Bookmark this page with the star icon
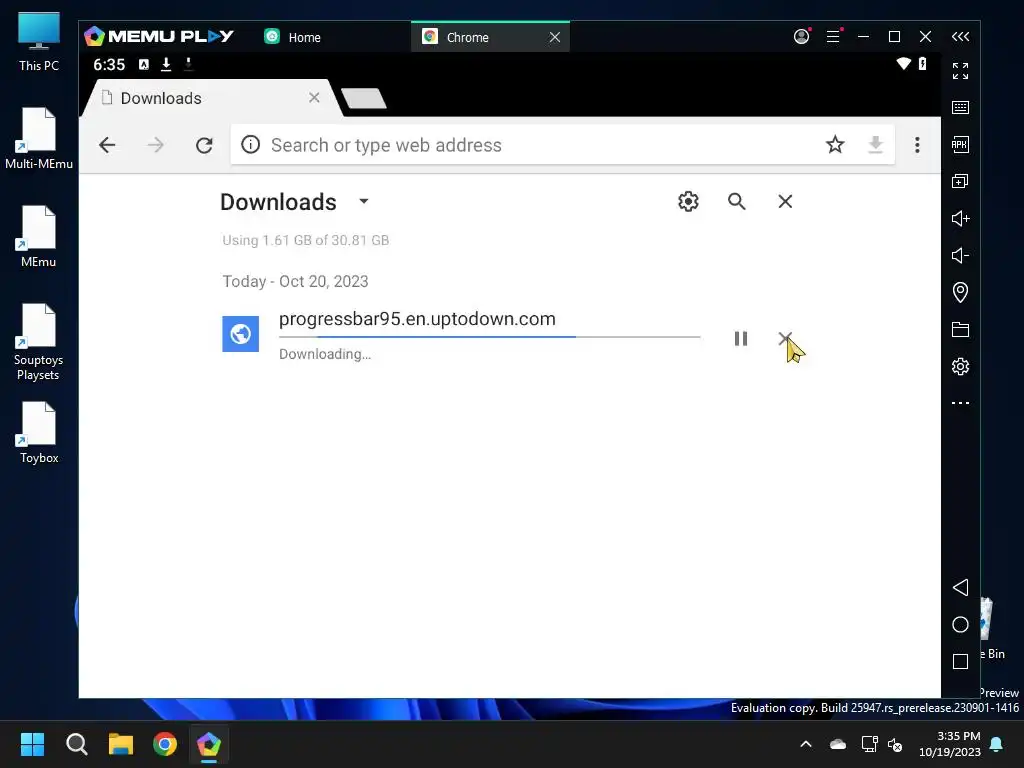The width and height of the screenshot is (1024, 768). point(835,144)
